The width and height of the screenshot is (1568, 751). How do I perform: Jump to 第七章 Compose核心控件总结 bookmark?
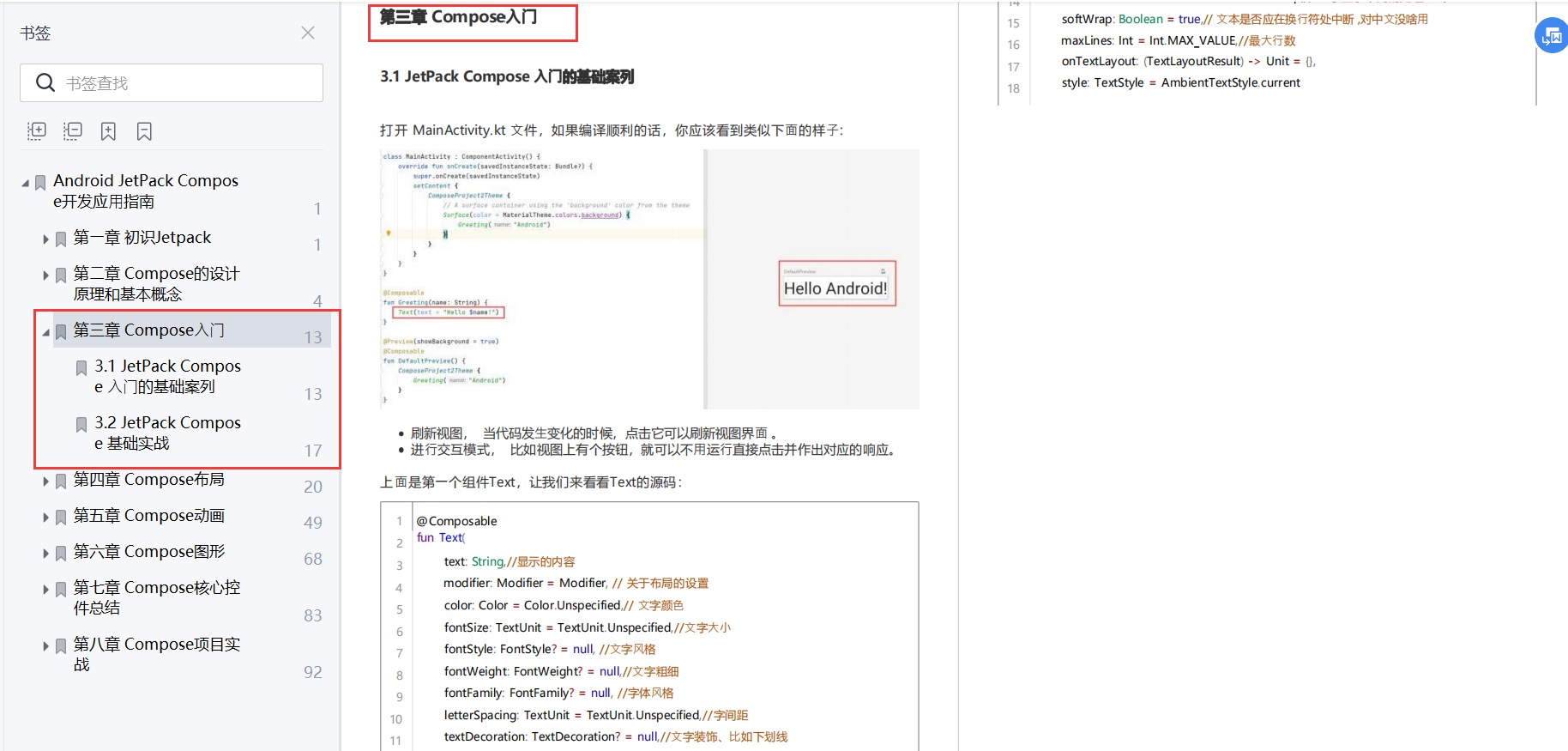tap(156, 597)
